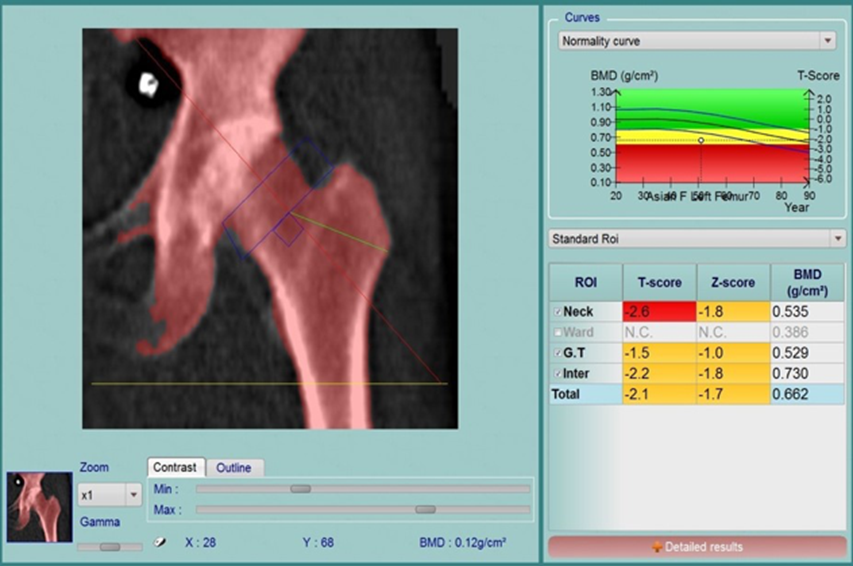The image size is (853, 566).
Task: Toggle the Inter ROI checkbox
Action: pyautogui.click(x=558, y=372)
